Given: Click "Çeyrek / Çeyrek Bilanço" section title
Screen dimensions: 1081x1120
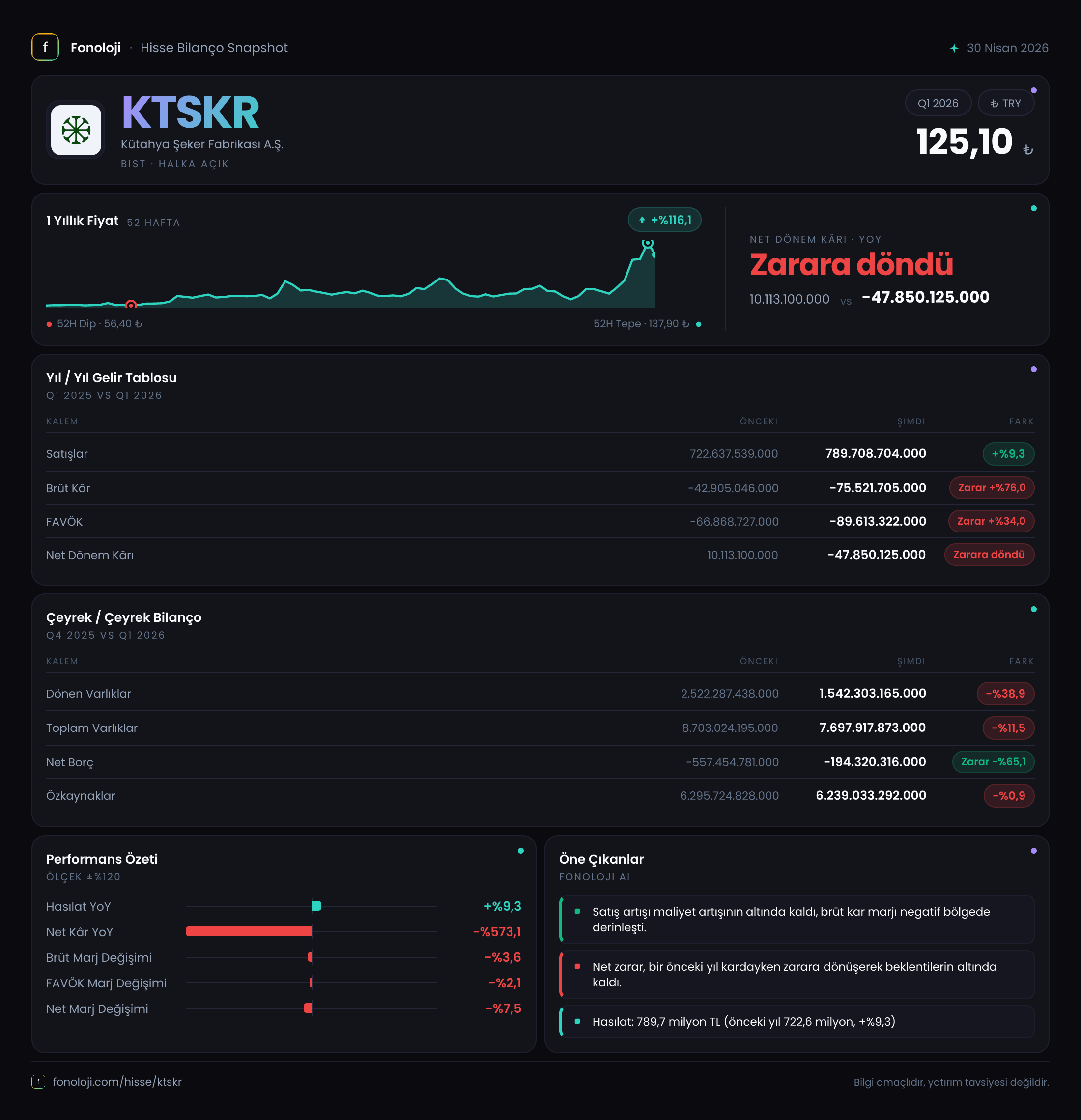Looking at the screenshot, I should [x=123, y=617].
